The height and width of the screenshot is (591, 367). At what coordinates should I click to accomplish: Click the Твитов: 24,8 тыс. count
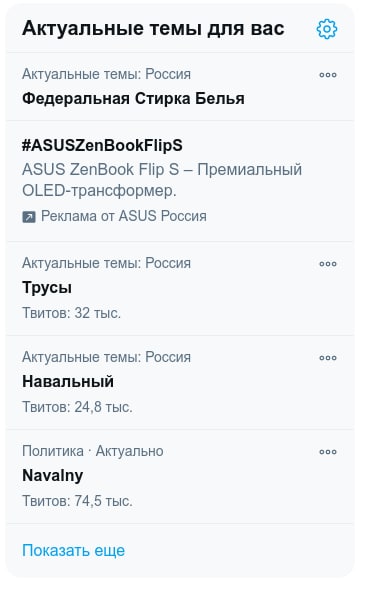[78, 407]
